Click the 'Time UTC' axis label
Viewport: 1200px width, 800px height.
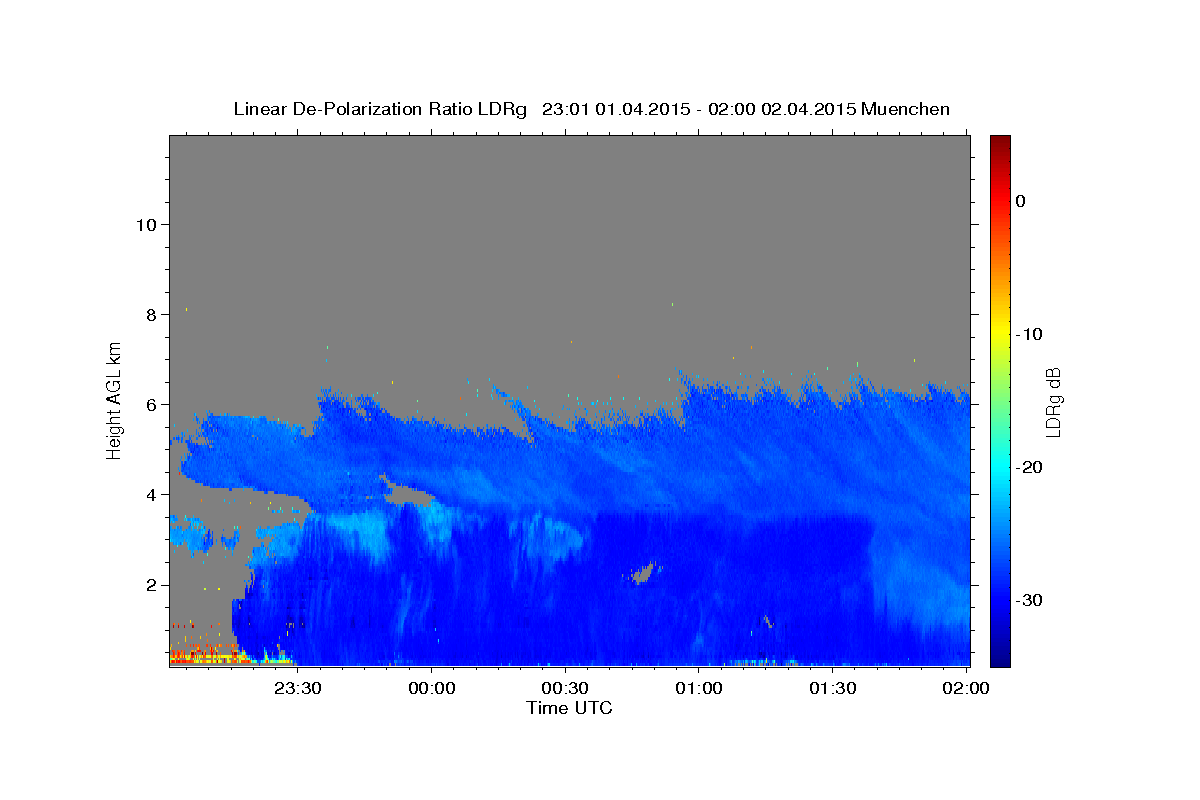[569, 708]
